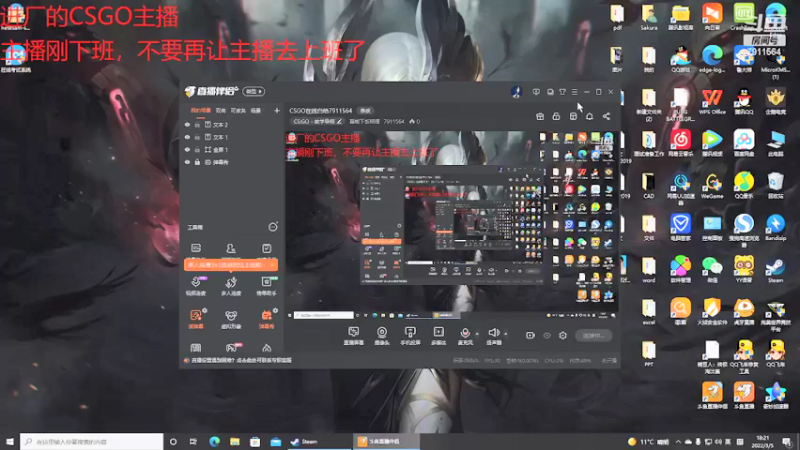Viewport: 800px width, 450px height.
Task: Switch to the last scene tab before plus
Action: click(x=256, y=110)
